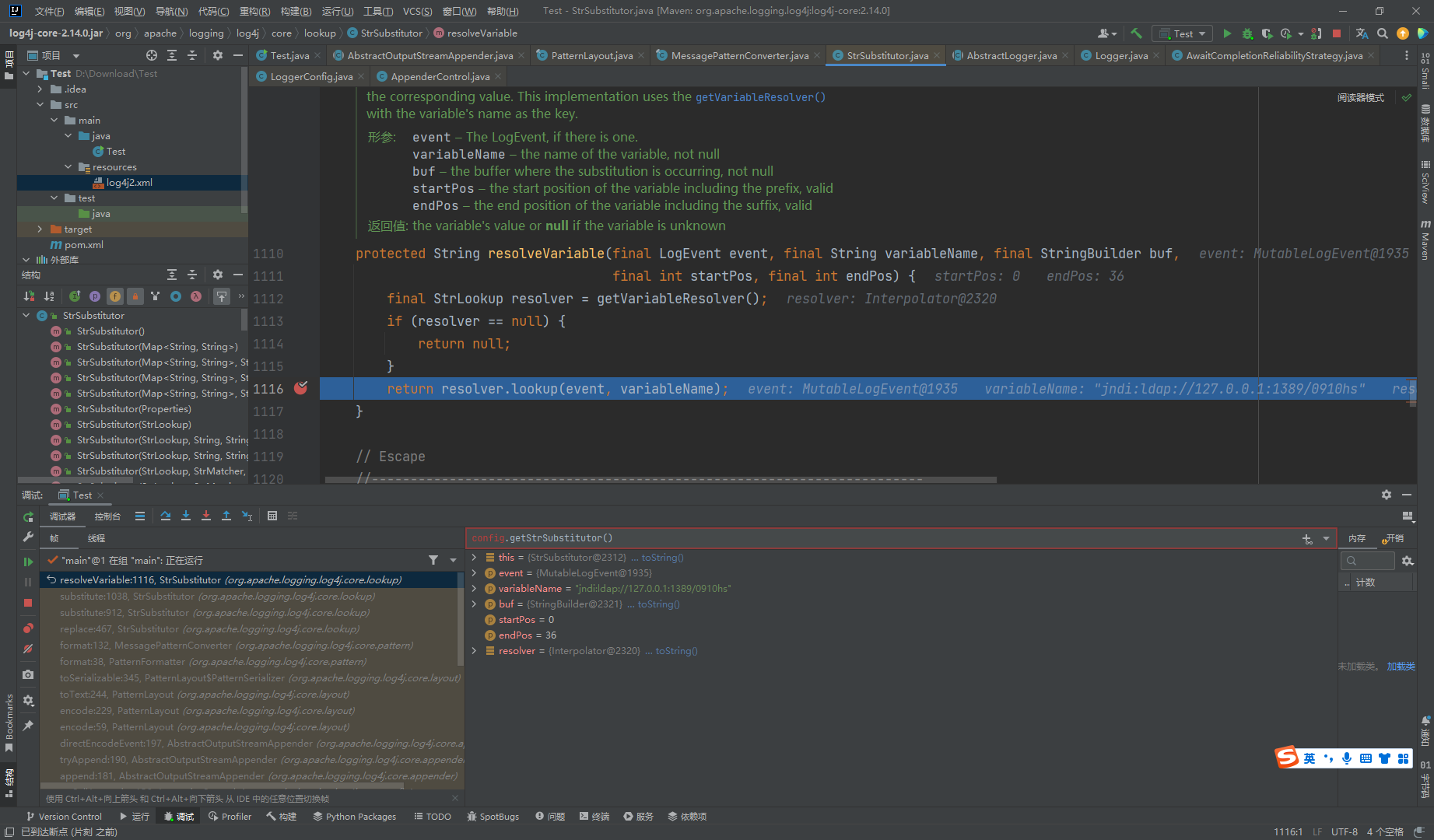Image resolution: width=1434 pixels, height=840 pixels.
Task: Open the Version Control tool window
Action: click(64, 817)
